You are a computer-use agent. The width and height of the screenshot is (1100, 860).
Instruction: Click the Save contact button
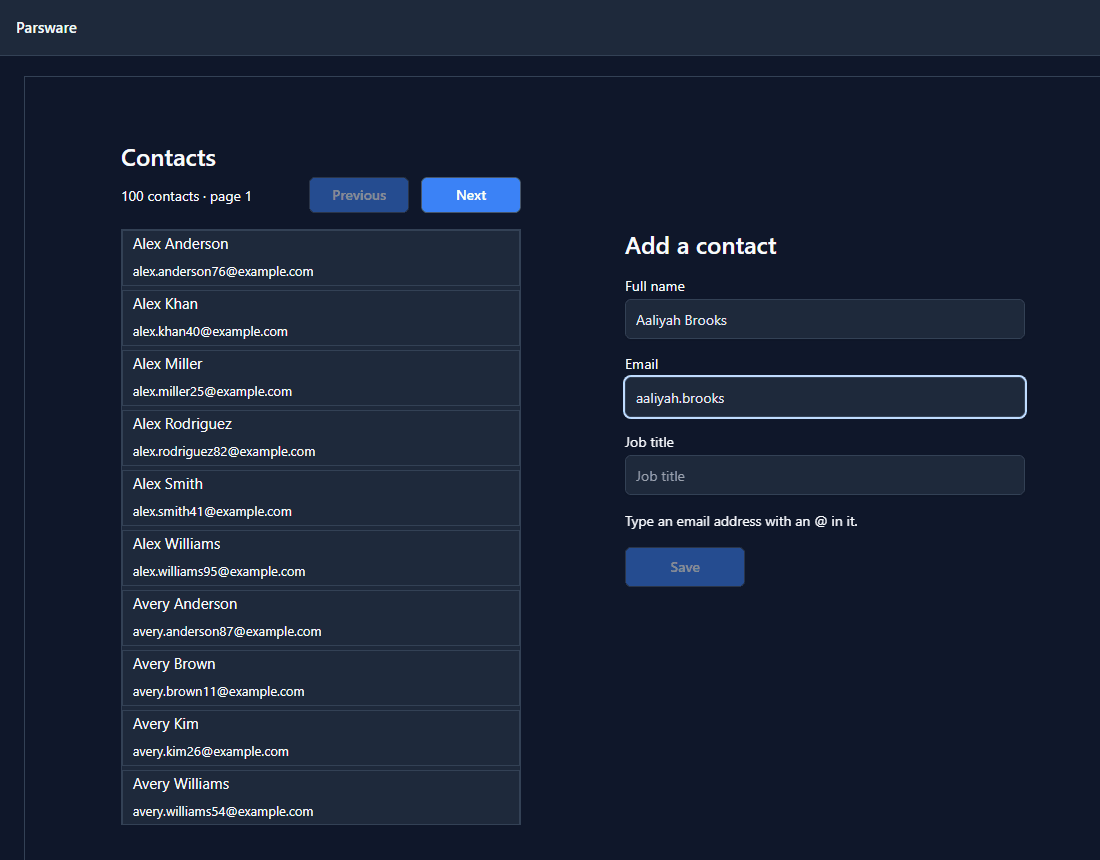tap(685, 567)
